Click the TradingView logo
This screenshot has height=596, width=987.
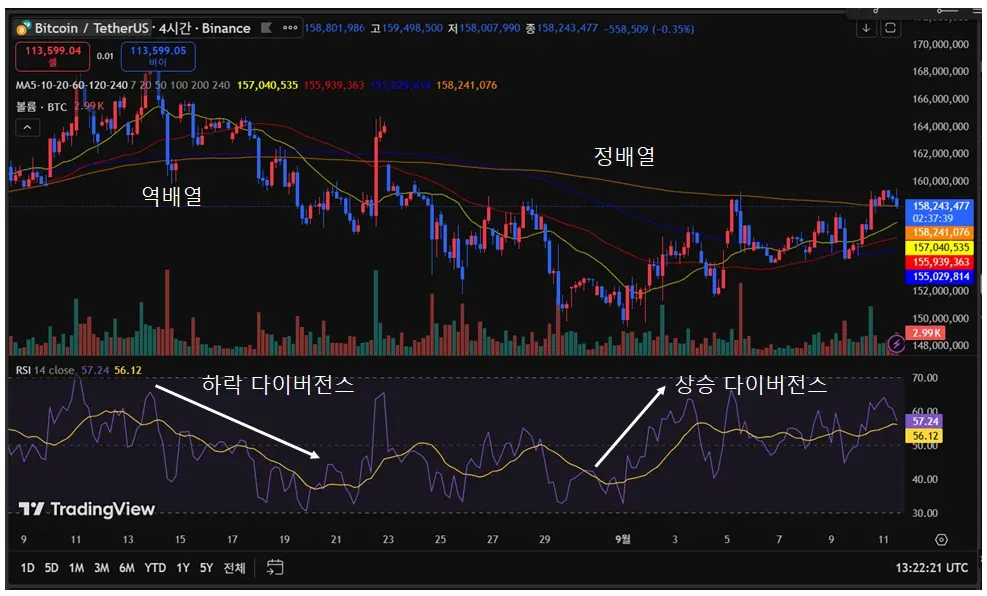[87, 509]
